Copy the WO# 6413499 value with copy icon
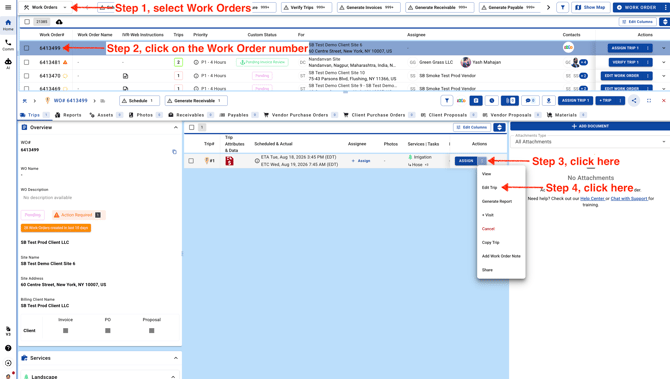Image resolution: width=670 pixels, height=379 pixels. pyautogui.click(x=174, y=152)
